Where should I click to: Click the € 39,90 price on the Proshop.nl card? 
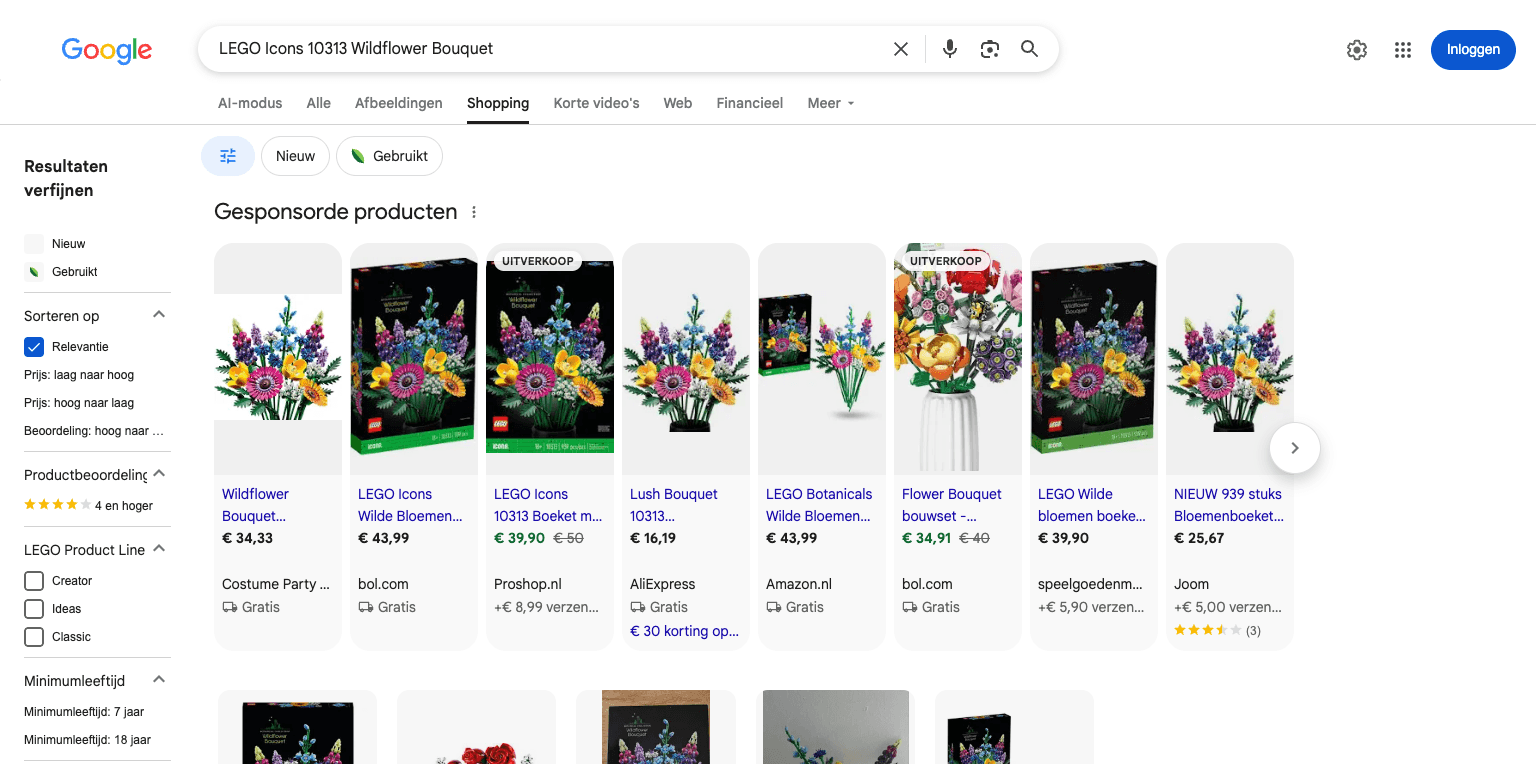519,538
